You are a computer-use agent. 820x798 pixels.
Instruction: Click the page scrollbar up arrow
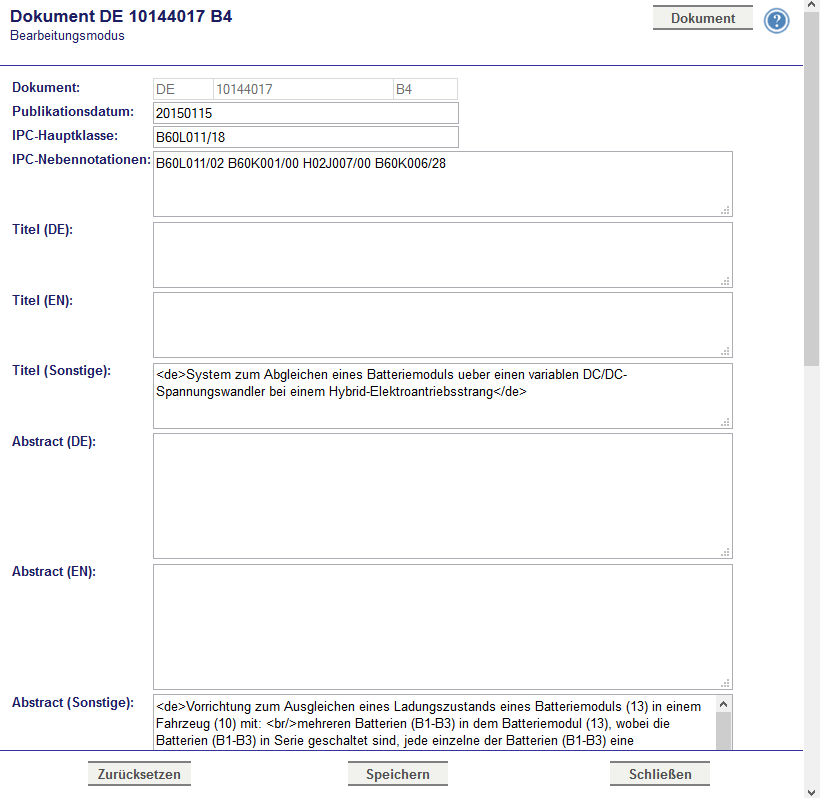[x=812, y=5]
